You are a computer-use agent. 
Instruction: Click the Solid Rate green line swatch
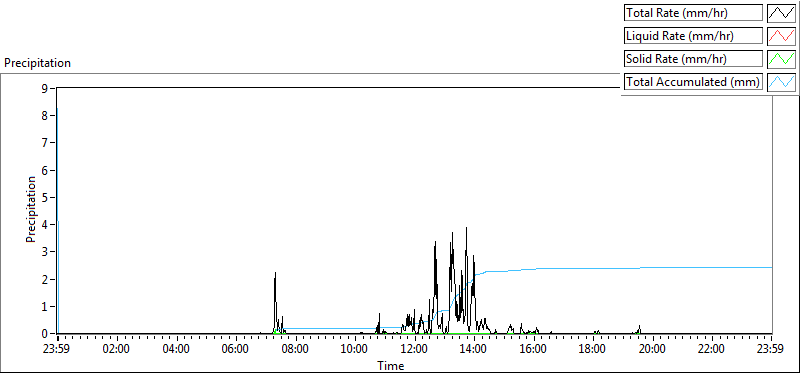pyautogui.click(x=782, y=59)
